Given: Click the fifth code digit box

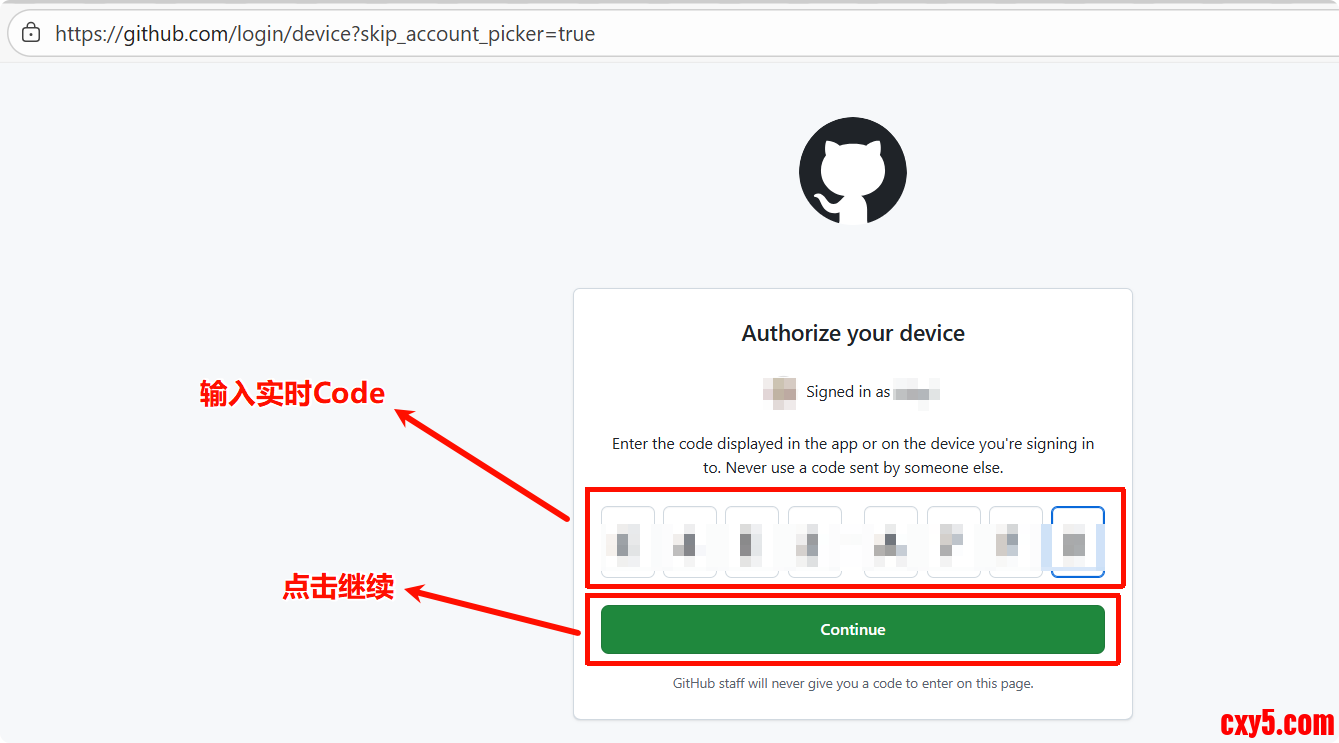Looking at the screenshot, I should [891, 542].
